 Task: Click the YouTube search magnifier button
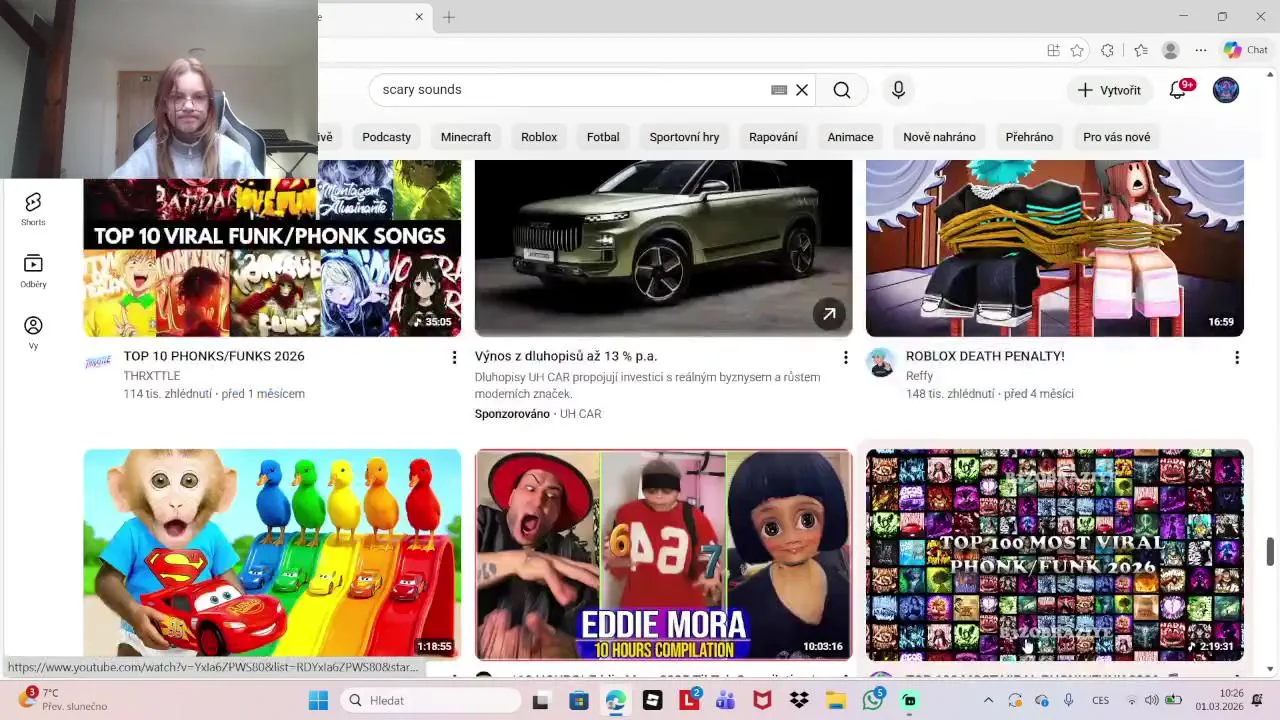[842, 90]
